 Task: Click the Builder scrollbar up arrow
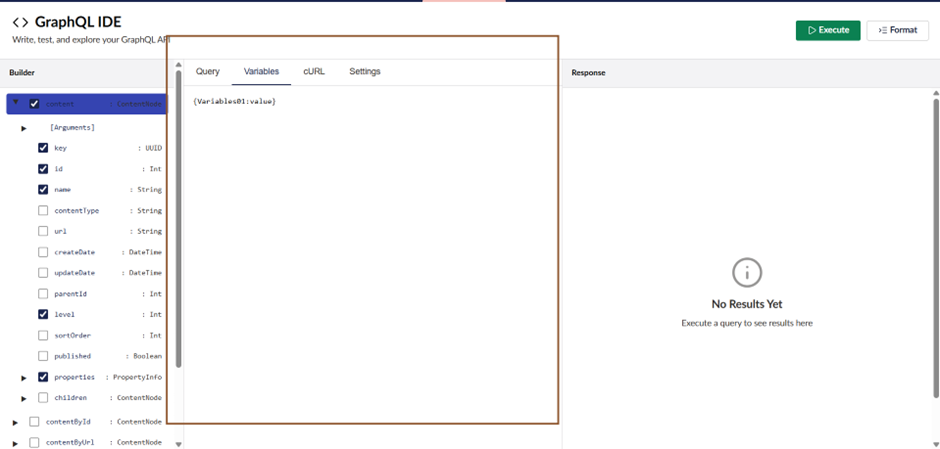pos(178,64)
